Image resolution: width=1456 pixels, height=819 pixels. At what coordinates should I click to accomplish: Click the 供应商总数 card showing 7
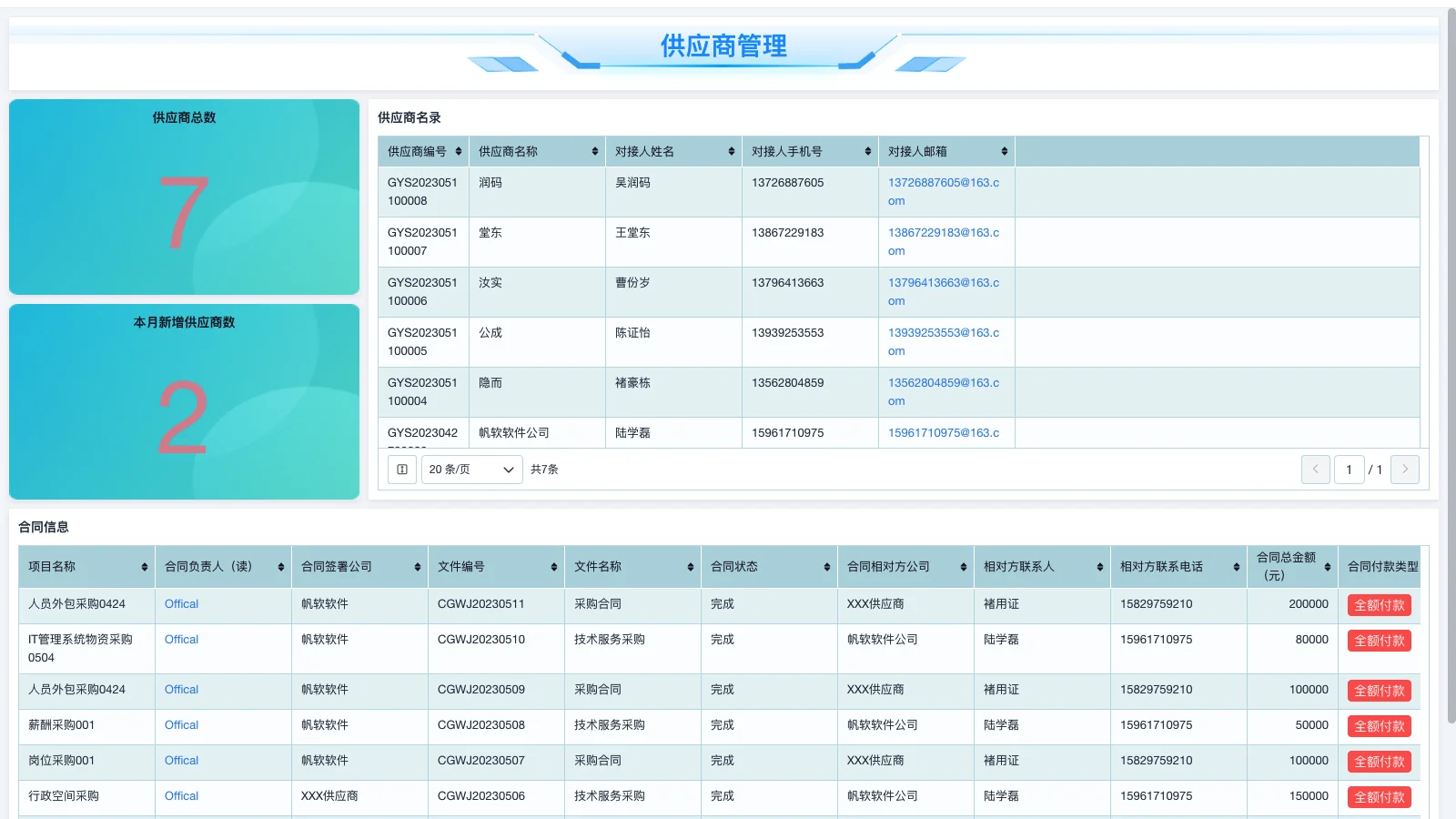click(184, 197)
